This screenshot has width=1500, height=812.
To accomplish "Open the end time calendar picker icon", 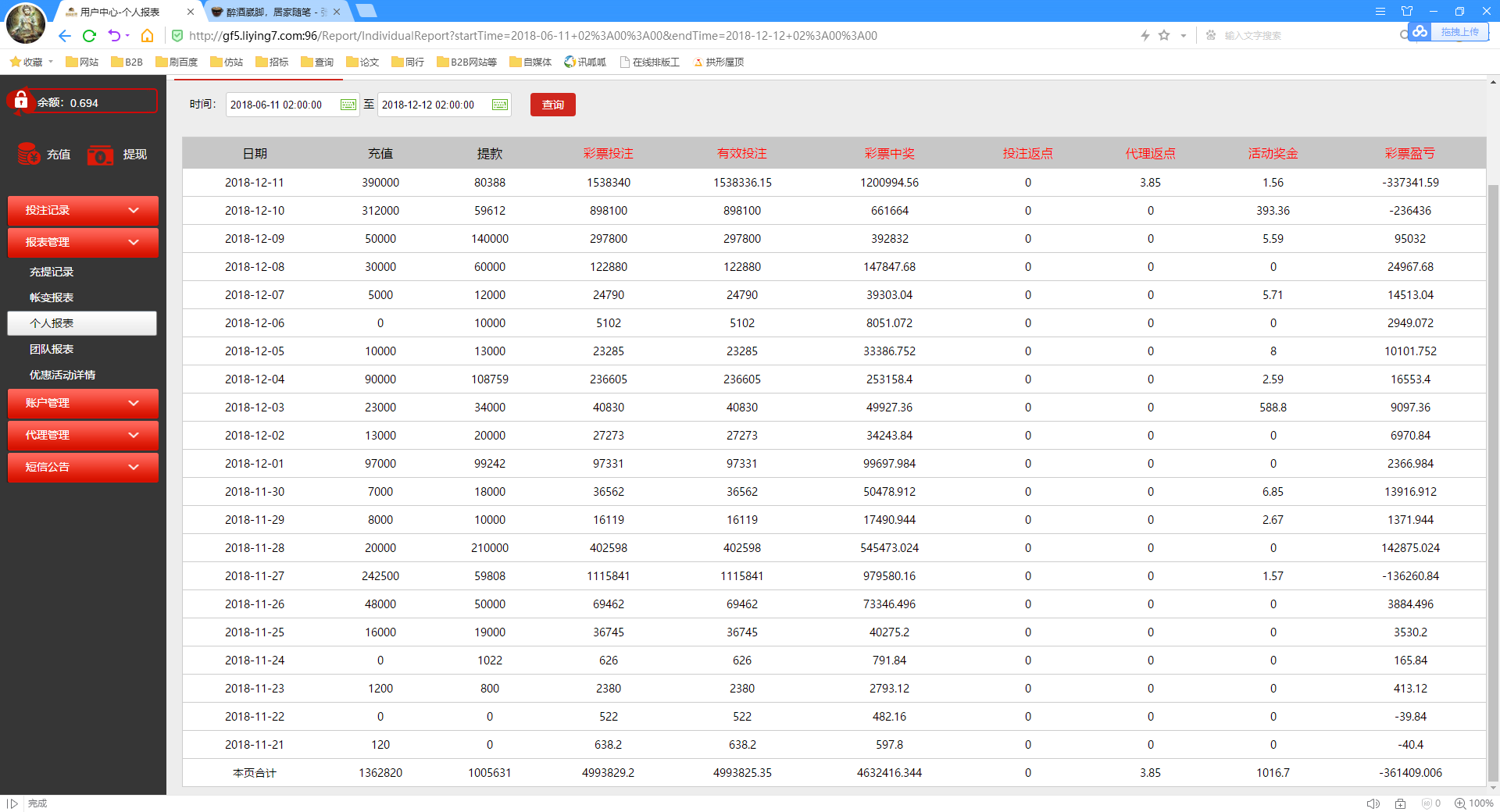I will [x=499, y=105].
